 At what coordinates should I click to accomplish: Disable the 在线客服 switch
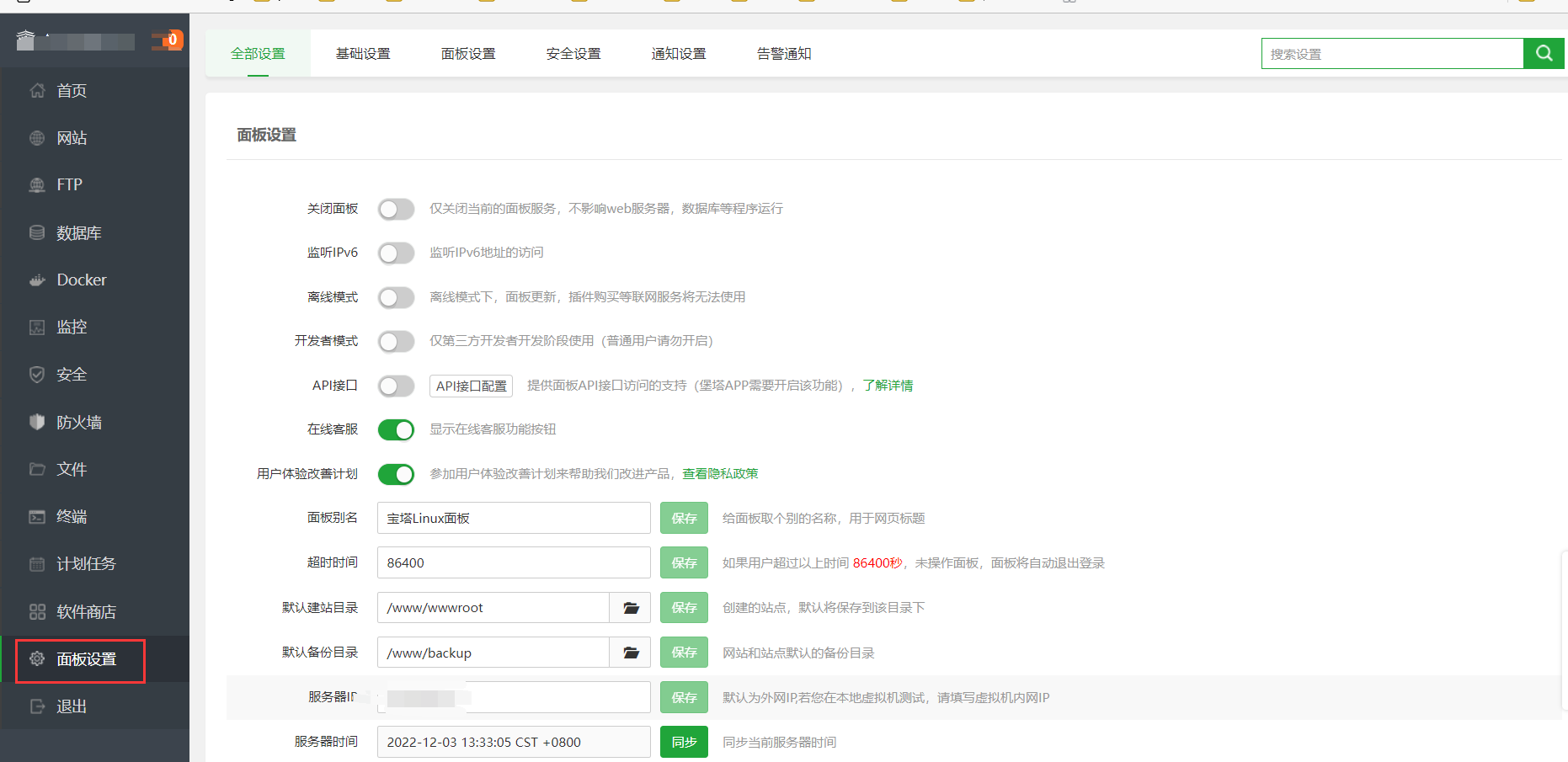[396, 429]
